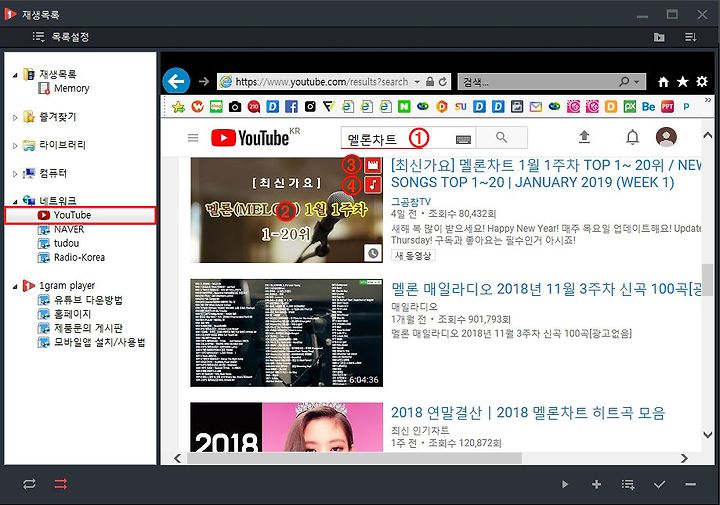Screen dimensions: 720x505
Task: Open 멜론 매일라디오 2018년 11월 video title
Action: tap(546, 289)
